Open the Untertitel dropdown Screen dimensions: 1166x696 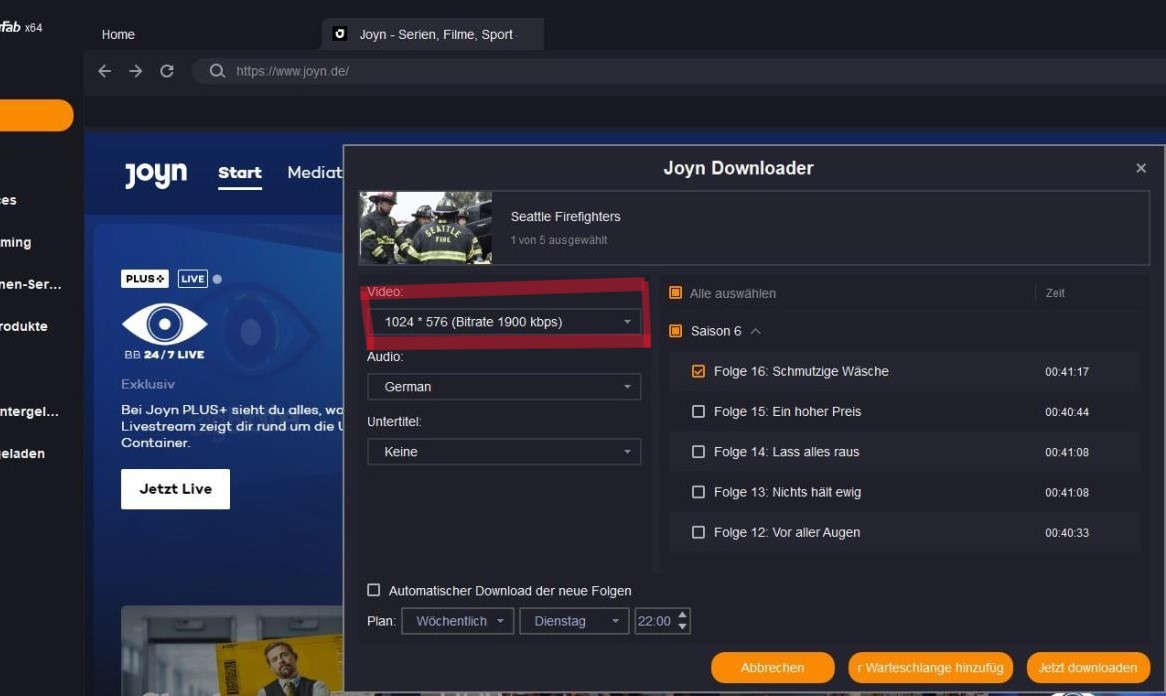(504, 451)
